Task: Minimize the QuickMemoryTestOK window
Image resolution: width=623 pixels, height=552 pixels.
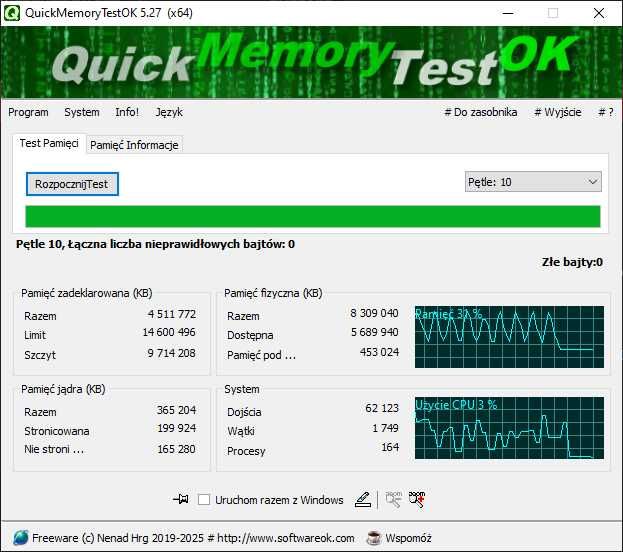Action: (508, 13)
